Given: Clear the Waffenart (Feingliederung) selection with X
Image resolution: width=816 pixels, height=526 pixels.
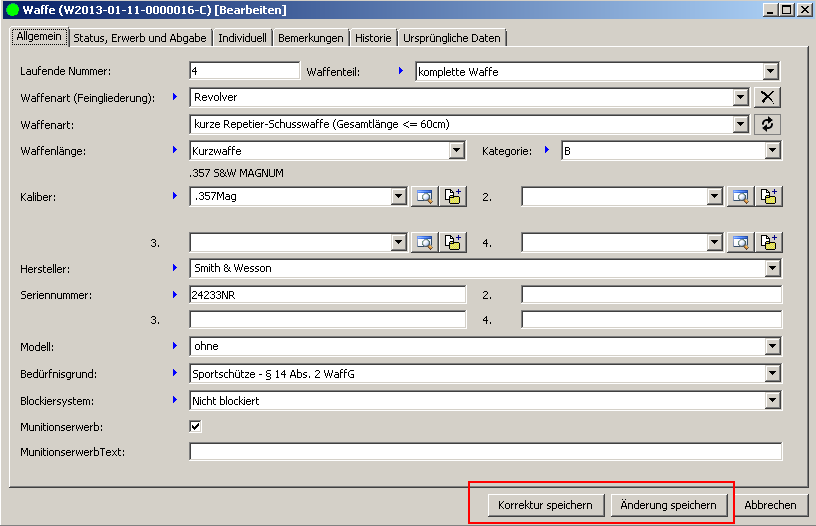Looking at the screenshot, I should pyautogui.click(x=767, y=97).
